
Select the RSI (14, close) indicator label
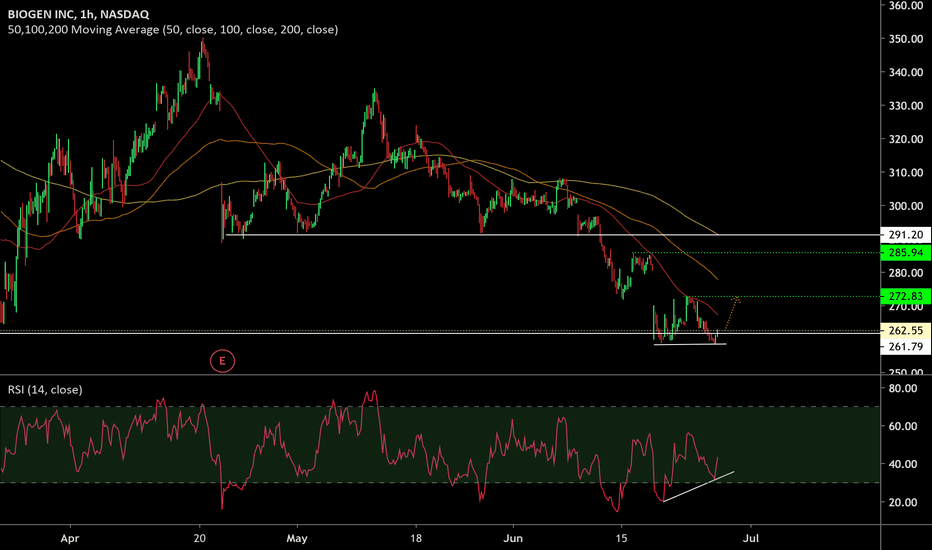45,390
